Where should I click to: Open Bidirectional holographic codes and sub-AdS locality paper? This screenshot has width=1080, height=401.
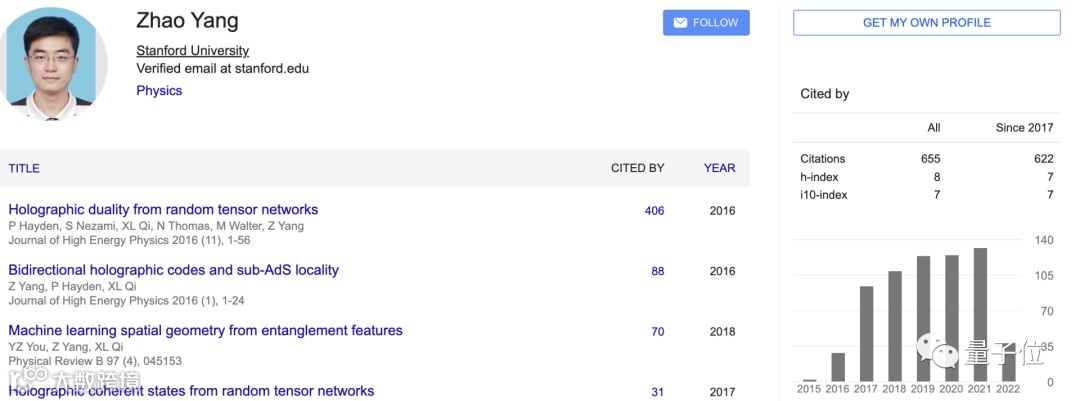[x=173, y=270]
